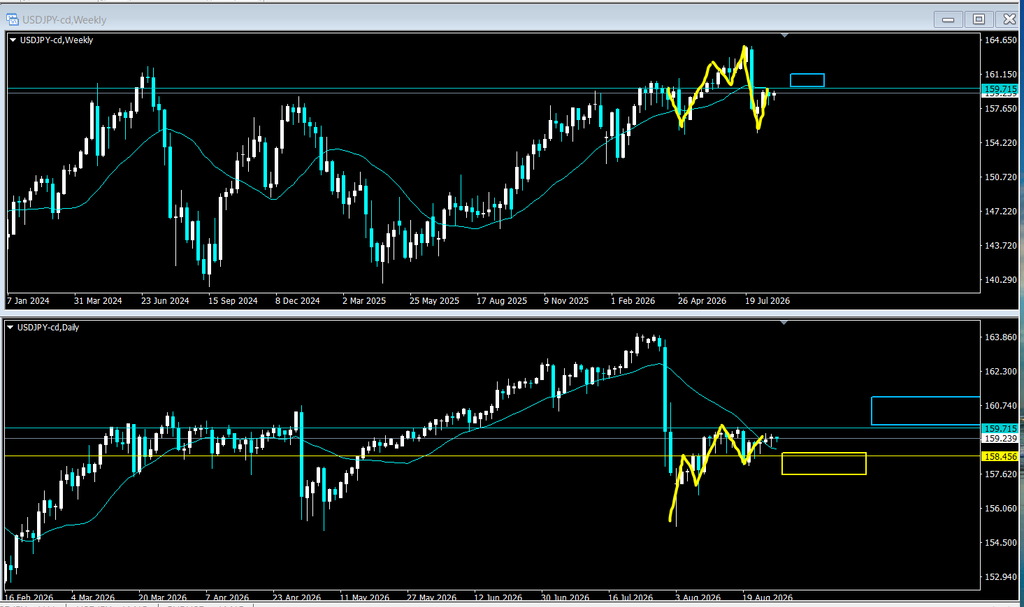This screenshot has height=607, width=1024.
Task: Open the dropdown triangle beside USDJPY-cd,Weekly label
Action: (13, 40)
